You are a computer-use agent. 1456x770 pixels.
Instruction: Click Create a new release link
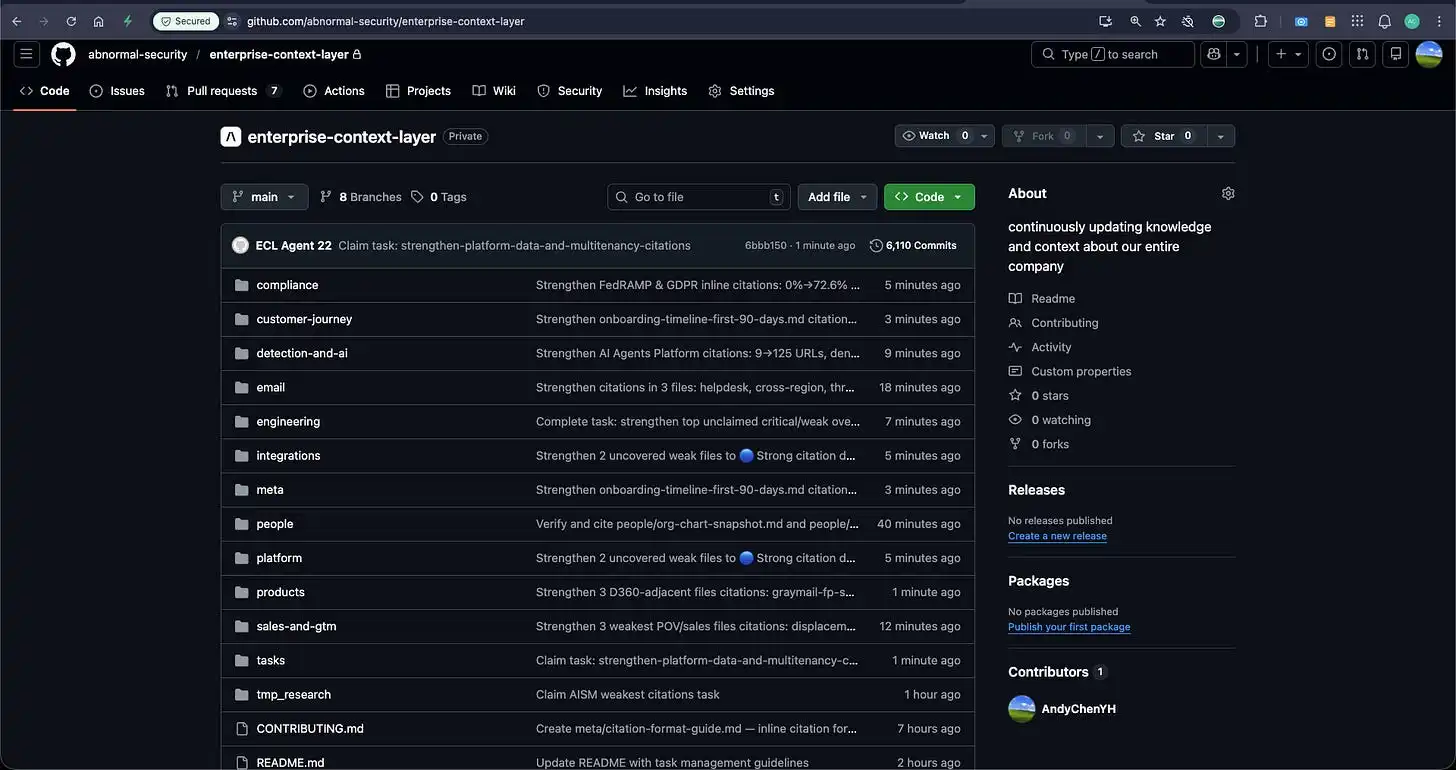click(1057, 536)
